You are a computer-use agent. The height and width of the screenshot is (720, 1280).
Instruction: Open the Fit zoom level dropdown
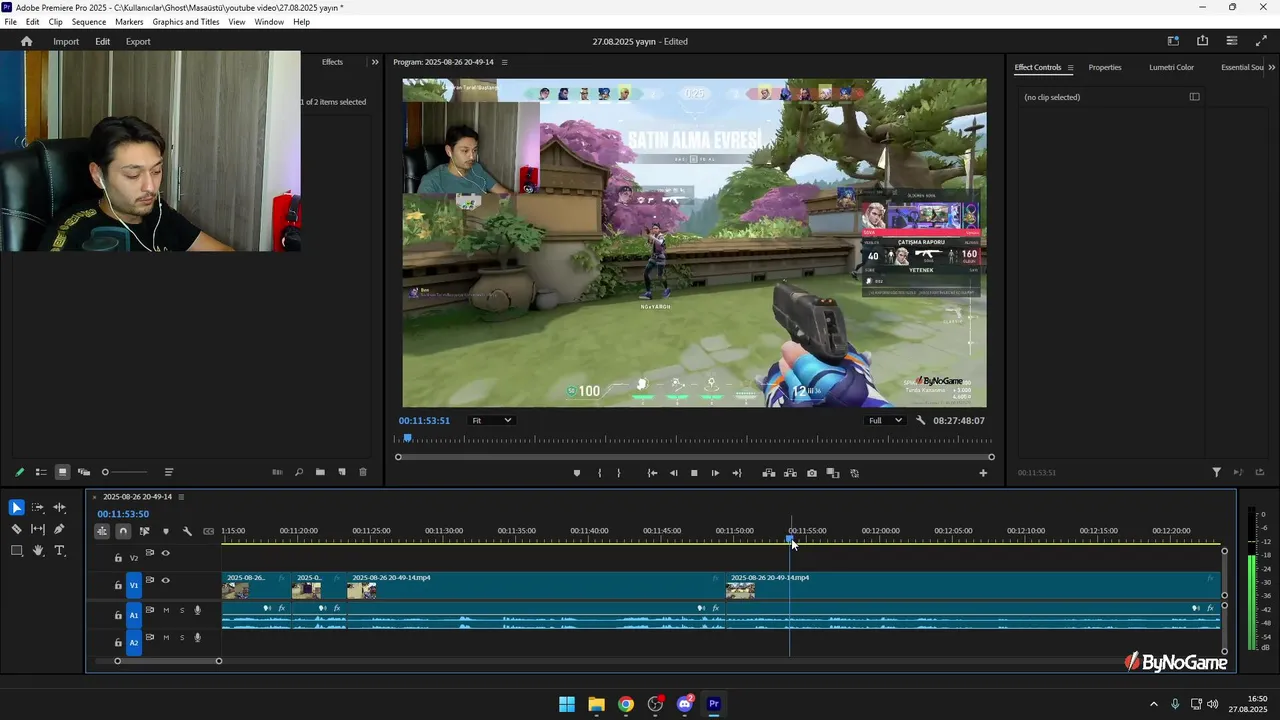[x=492, y=421]
